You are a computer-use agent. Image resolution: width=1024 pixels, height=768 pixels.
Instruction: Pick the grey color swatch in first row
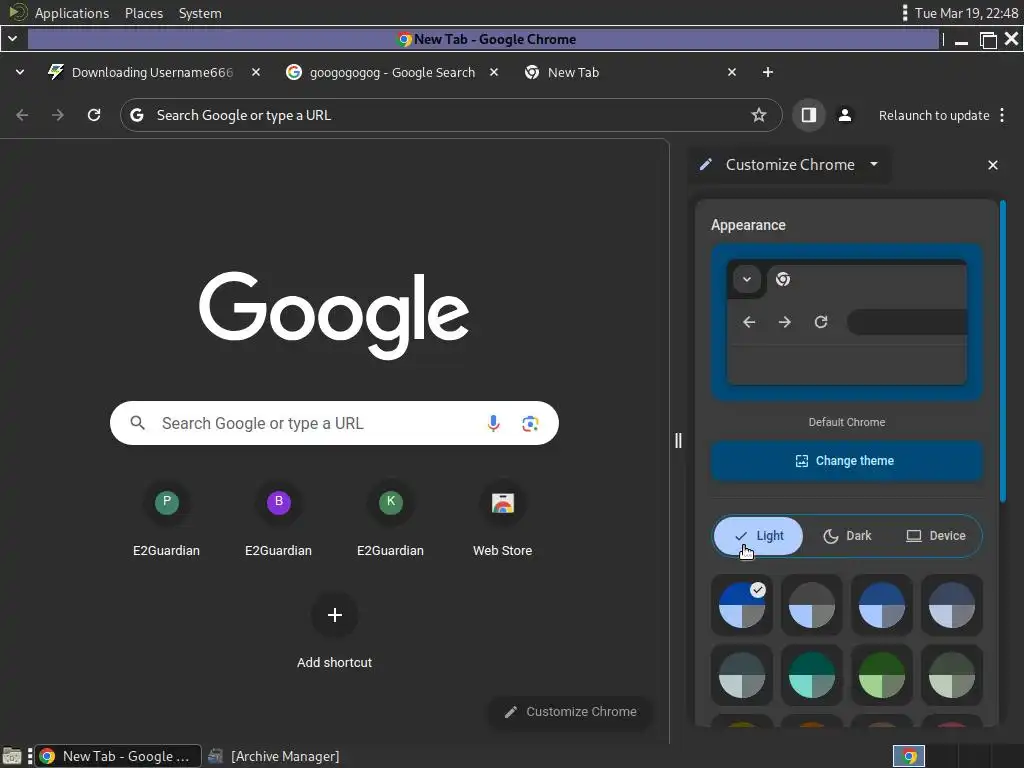tap(812, 605)
